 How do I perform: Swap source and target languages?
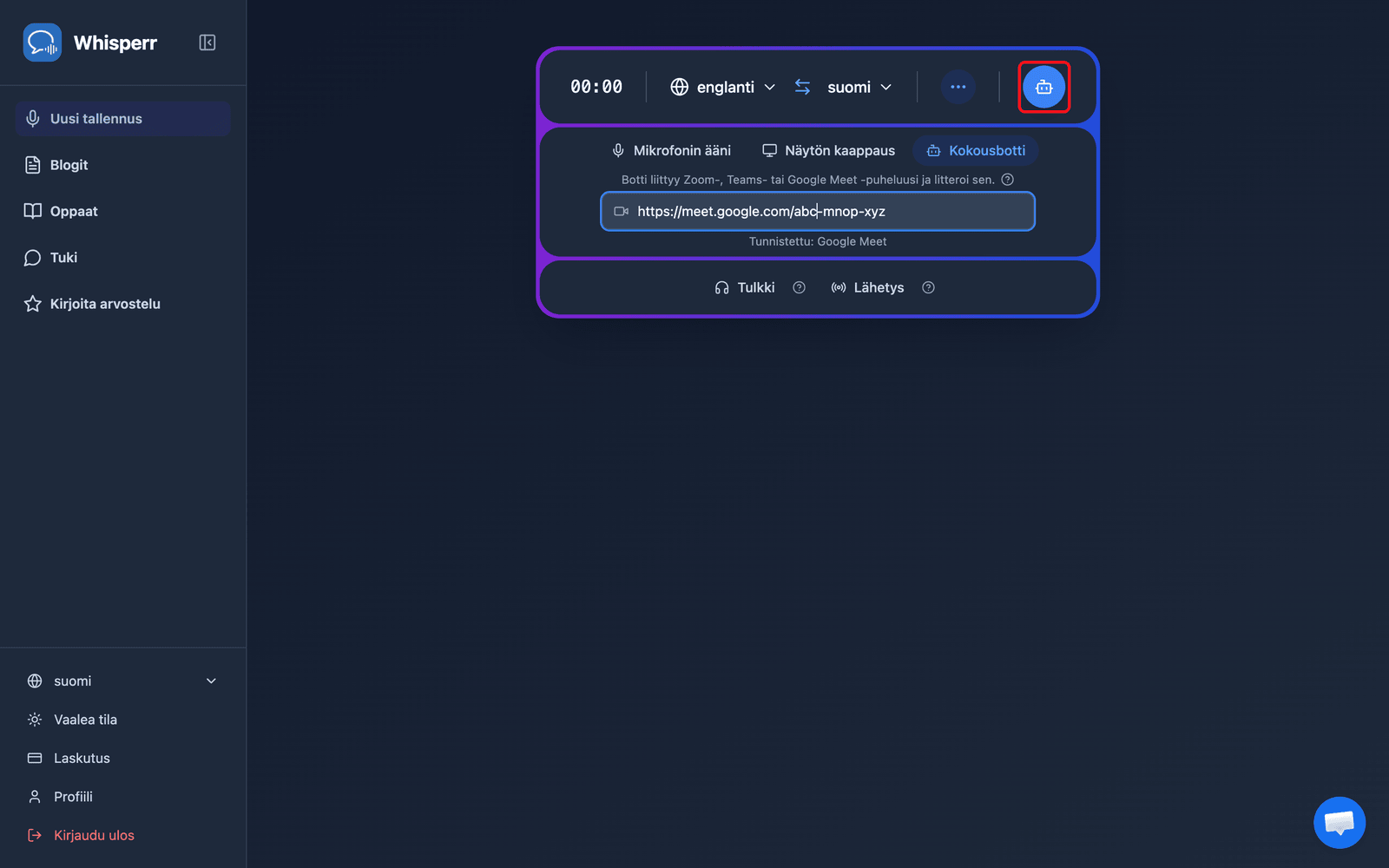(802, 87)
